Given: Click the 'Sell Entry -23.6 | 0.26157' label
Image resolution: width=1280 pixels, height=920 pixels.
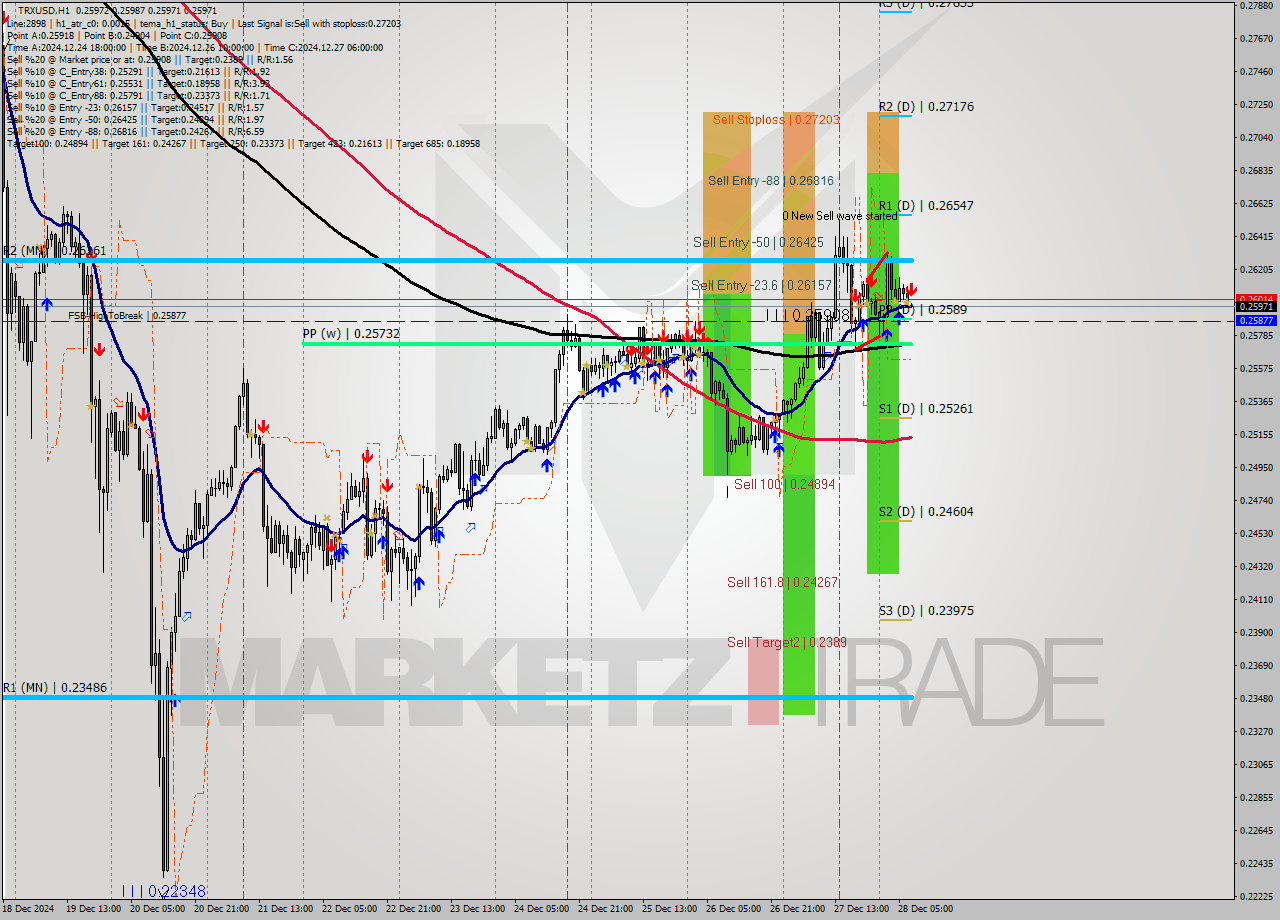Looking at the screenshot, I should click(761, 285).
